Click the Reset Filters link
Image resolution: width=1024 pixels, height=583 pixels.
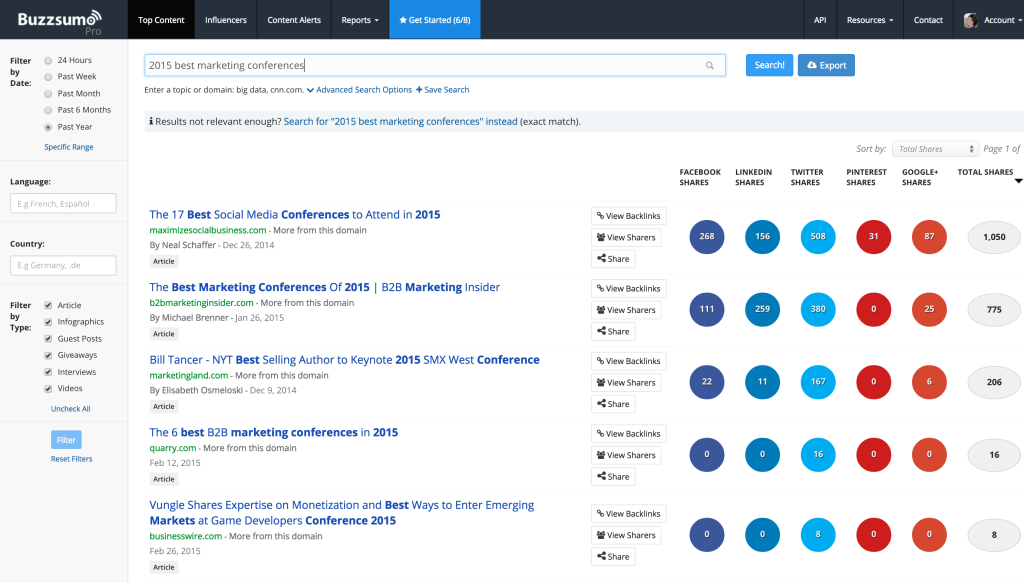coord(71,459)
